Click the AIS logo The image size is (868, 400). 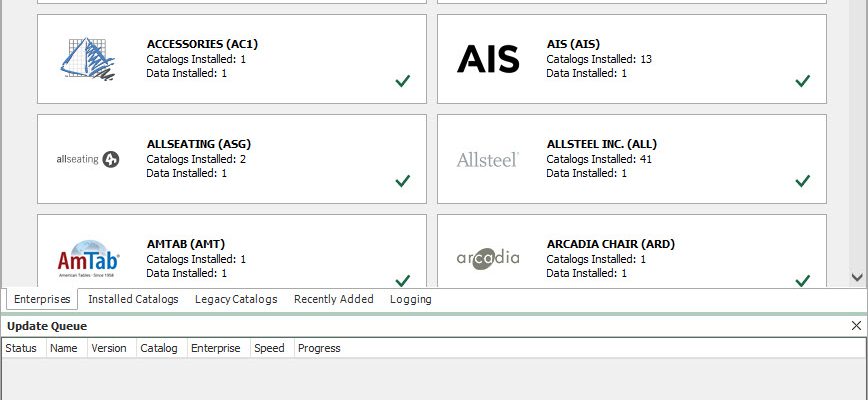point(488,59)
